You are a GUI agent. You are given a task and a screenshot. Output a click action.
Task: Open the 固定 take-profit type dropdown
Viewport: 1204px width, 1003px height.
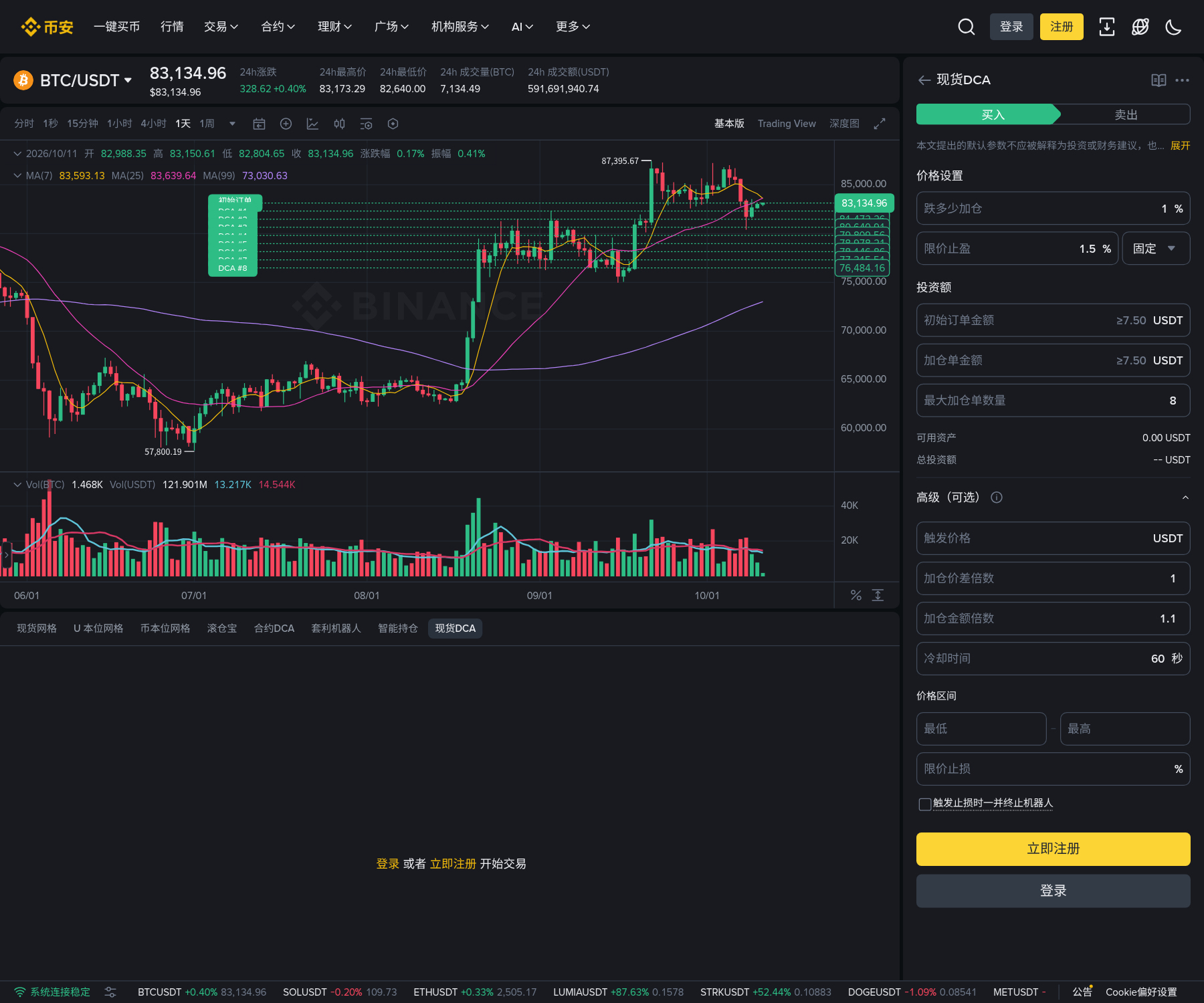[1156, 248]
